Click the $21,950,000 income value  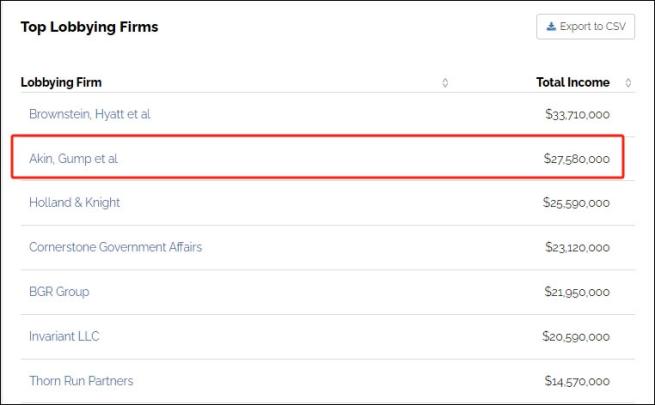tap(577, 292)
